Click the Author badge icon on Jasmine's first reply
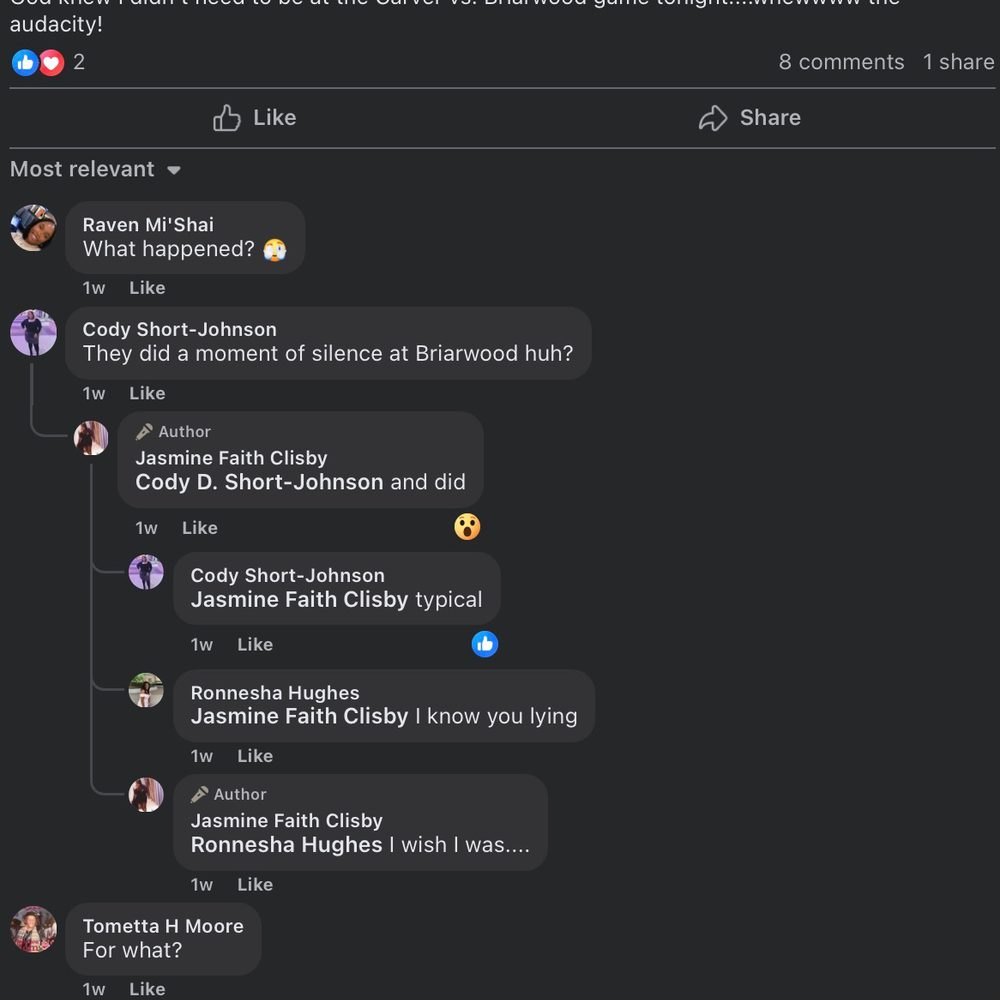Viewport: 1000px width, 1000px height. [145, 432]
